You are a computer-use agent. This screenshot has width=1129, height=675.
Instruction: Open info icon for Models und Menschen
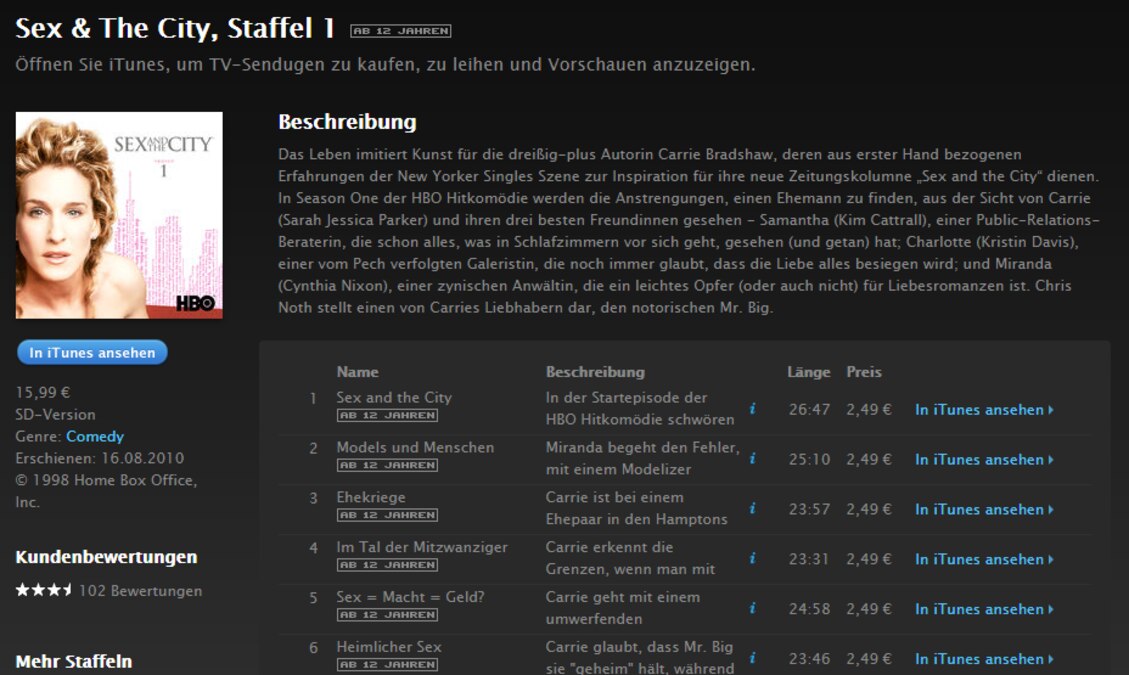(752, 459)
